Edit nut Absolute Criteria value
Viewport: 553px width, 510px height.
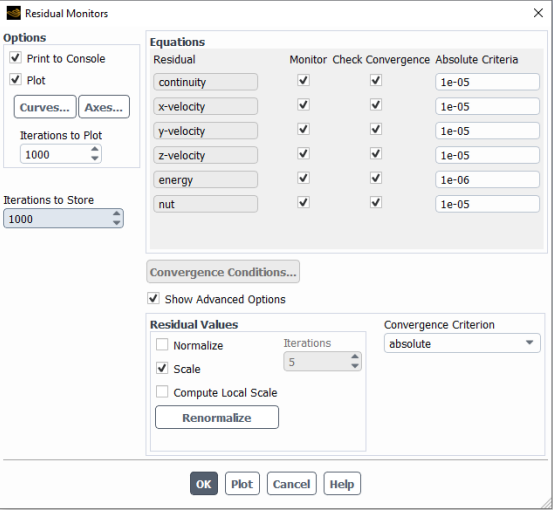point(487,204)
